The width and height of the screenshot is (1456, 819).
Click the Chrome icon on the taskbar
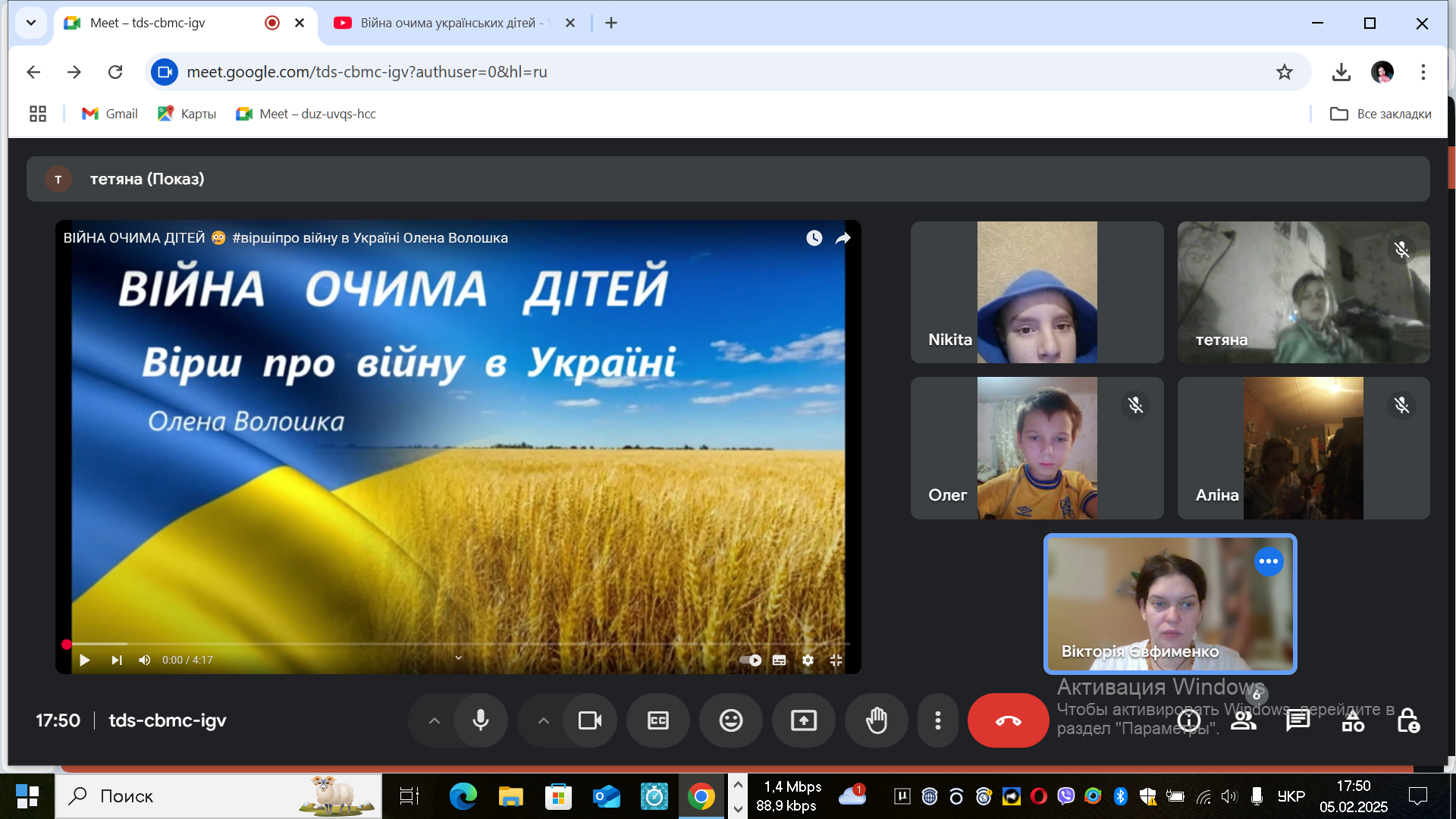(x=701, y=796)
